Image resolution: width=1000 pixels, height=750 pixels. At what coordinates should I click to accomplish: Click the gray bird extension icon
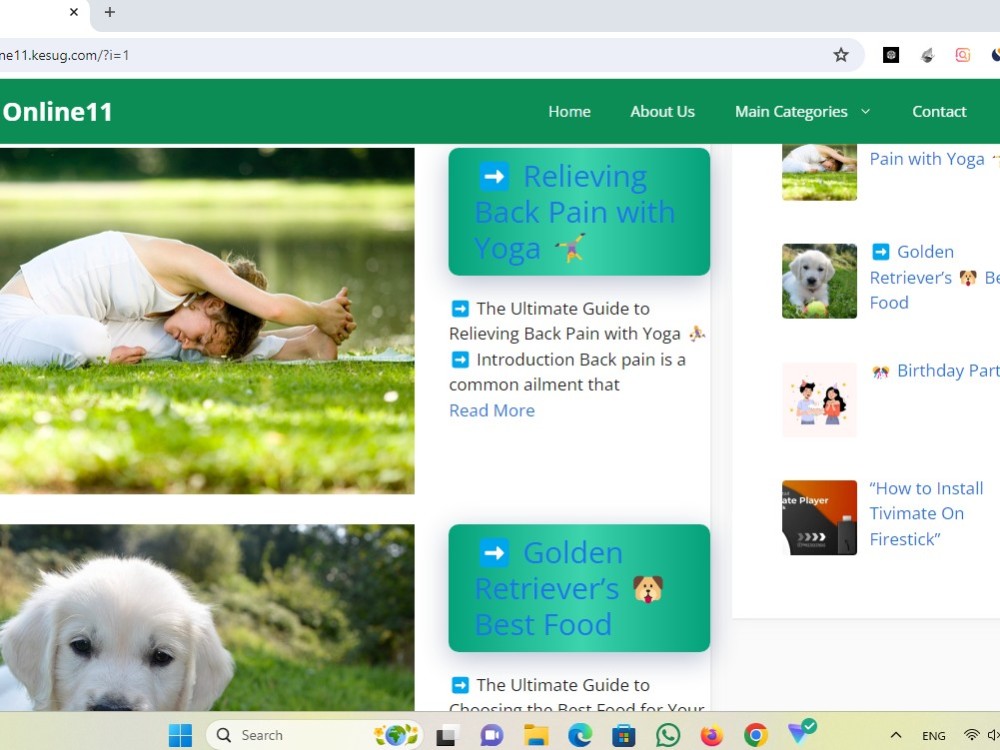(x=927, y=55)
